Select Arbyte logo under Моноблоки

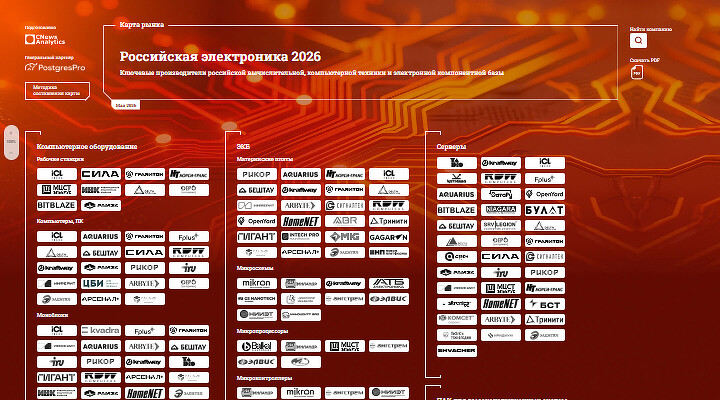[x=145, y=346]
